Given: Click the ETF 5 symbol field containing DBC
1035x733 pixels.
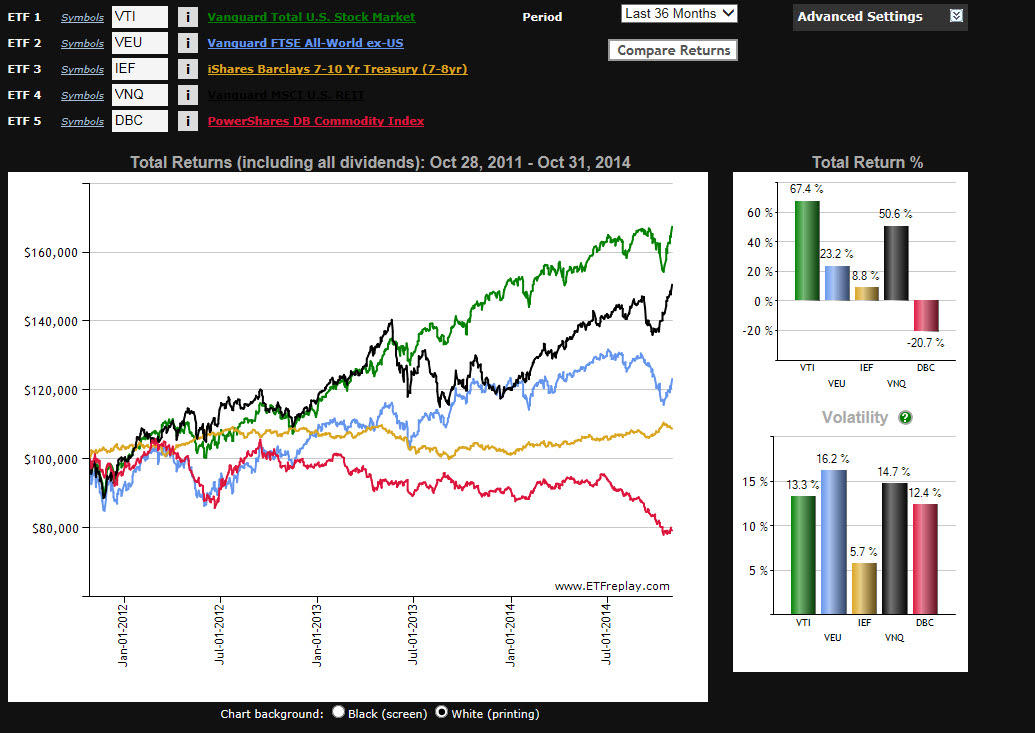Looking at the screenshot, I should [139, 121].
